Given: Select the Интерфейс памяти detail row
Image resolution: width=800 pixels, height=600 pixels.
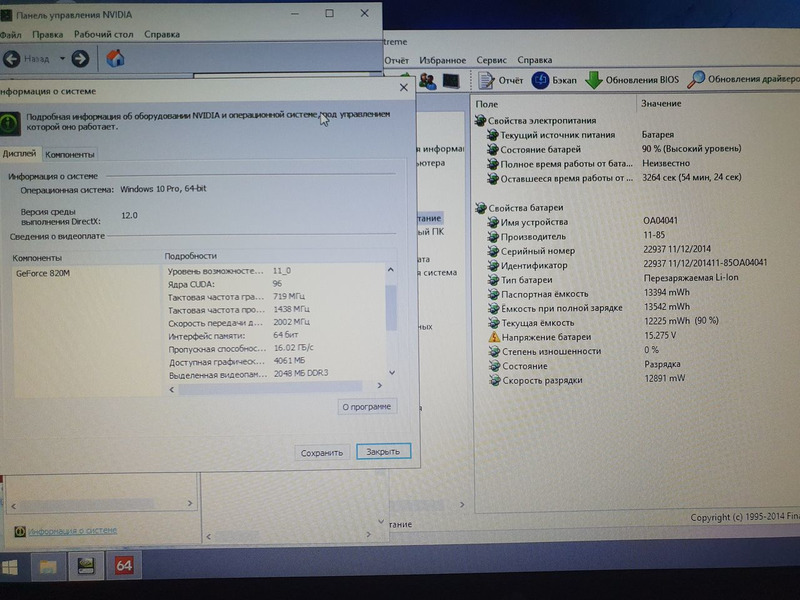Looking at the screenshot, I should 276,336.
